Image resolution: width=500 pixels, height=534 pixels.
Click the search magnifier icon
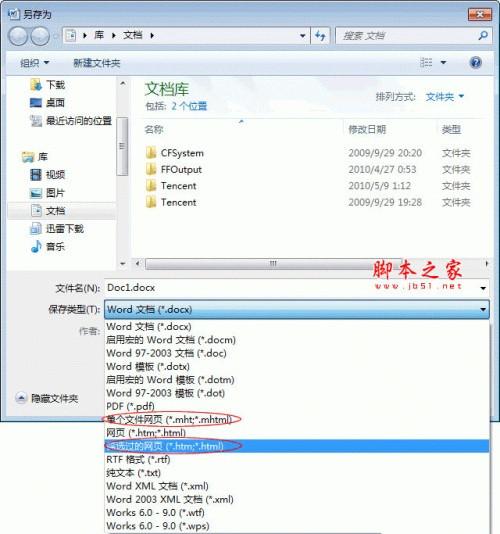pyautogui.click(x=483, y=35)
